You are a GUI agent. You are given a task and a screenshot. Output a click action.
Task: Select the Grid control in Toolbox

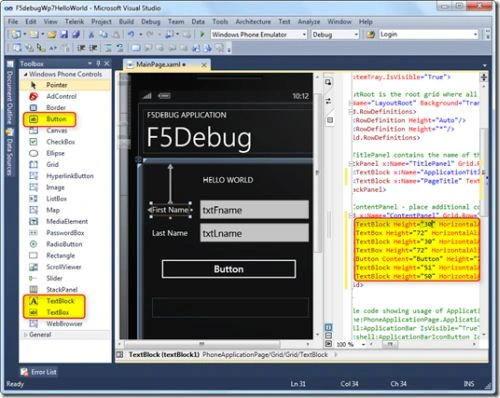tap(65, 165)
